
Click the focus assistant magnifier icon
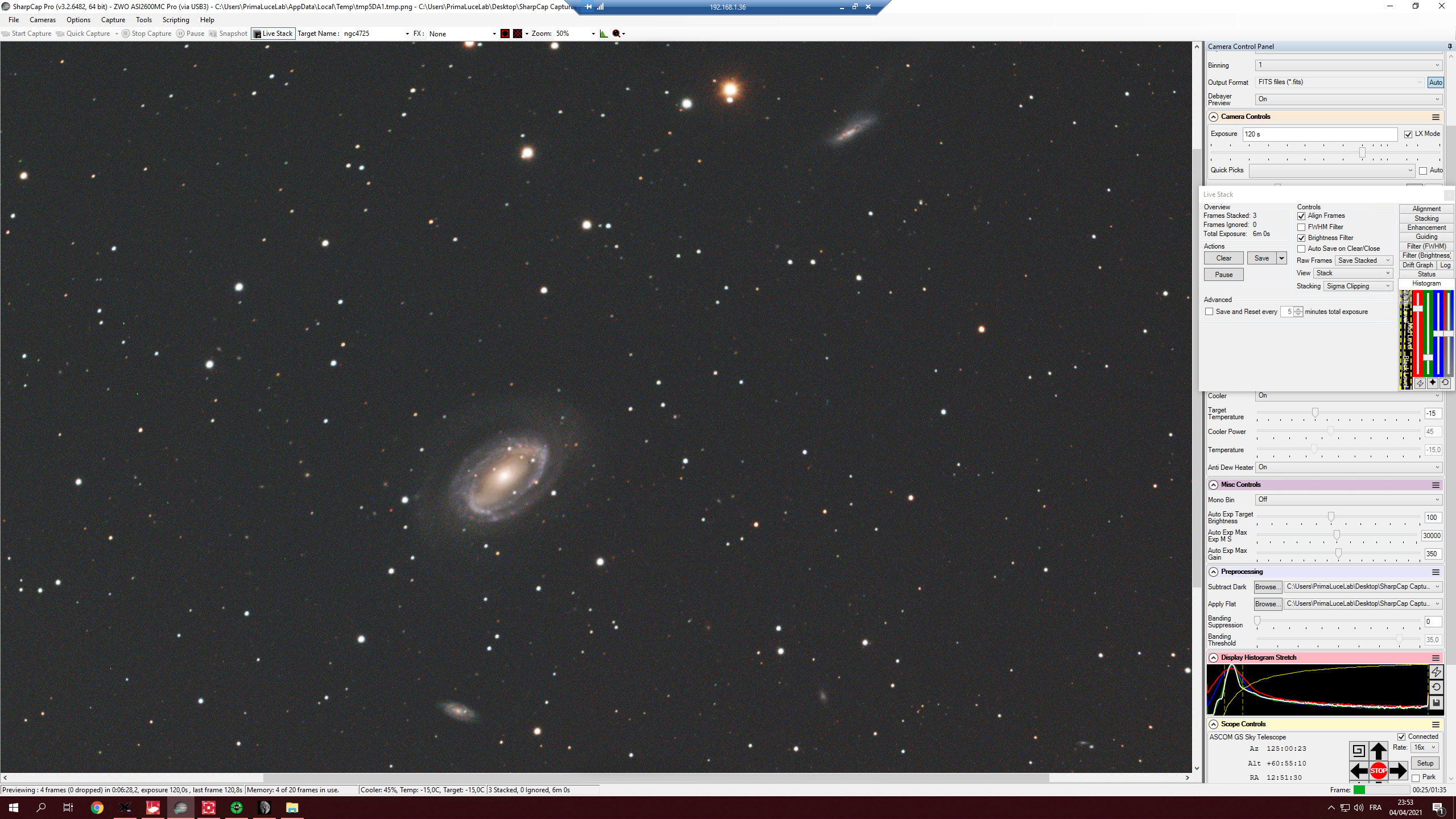(617, 34)
